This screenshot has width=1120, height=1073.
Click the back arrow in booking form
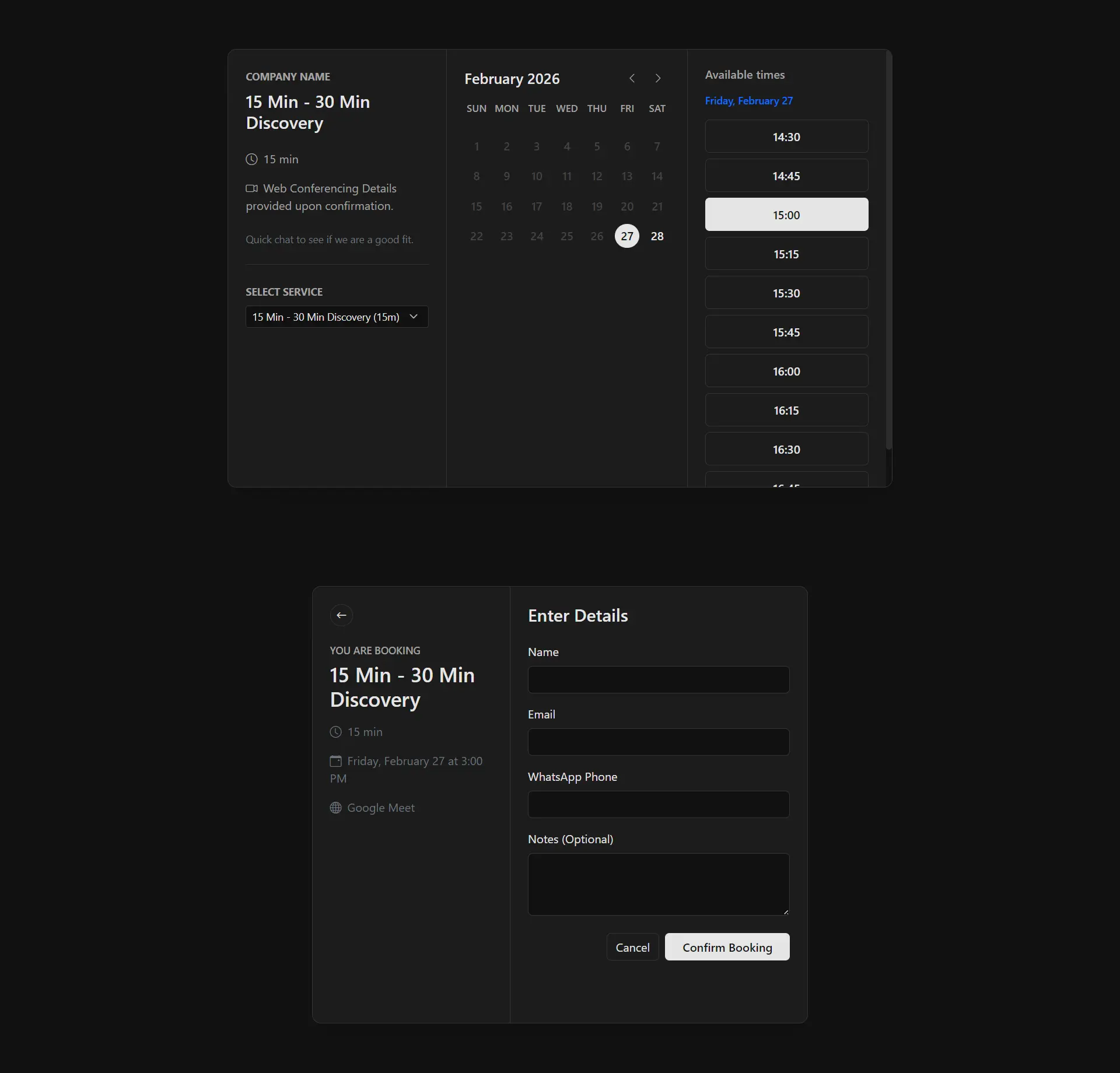pos(341,615)
